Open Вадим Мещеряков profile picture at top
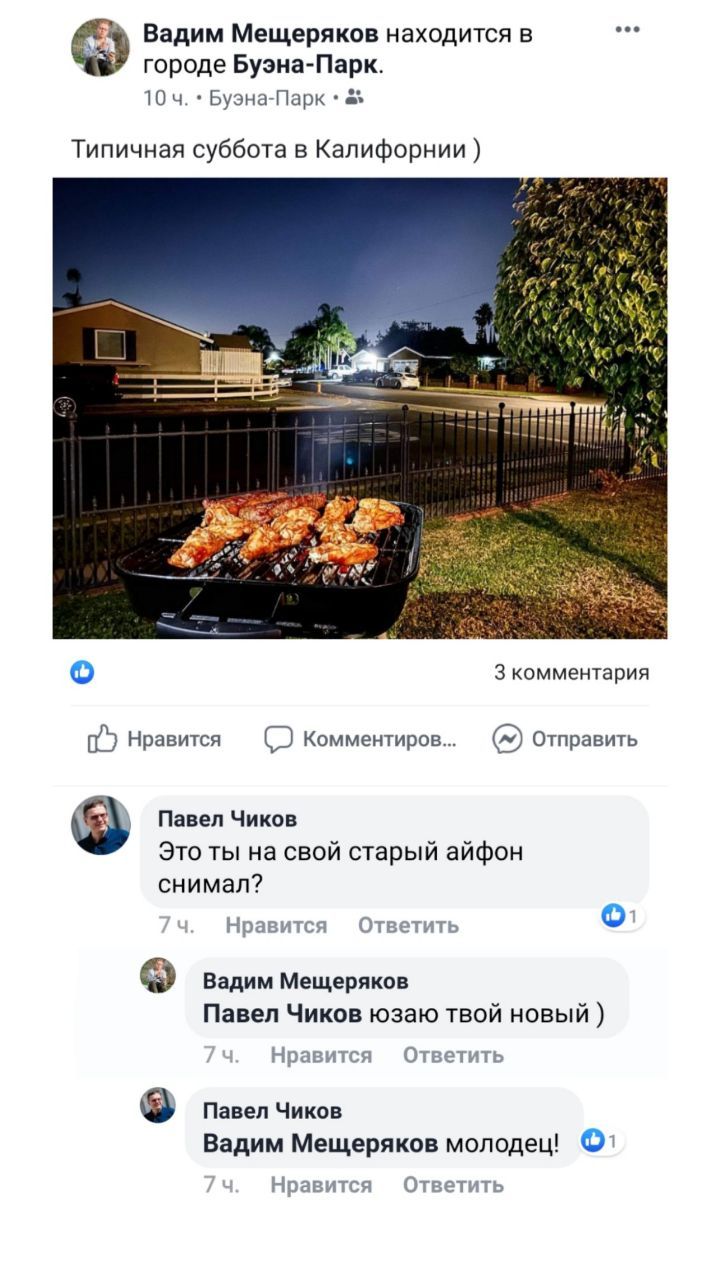The image size is (720, 1280). (100, 47)
